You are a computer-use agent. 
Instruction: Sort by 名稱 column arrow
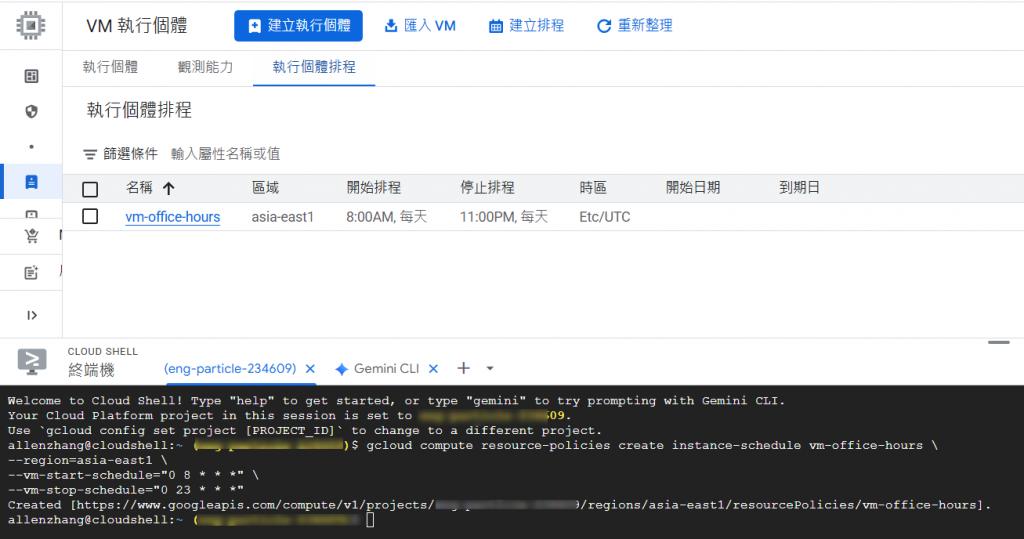pos(168,188)
